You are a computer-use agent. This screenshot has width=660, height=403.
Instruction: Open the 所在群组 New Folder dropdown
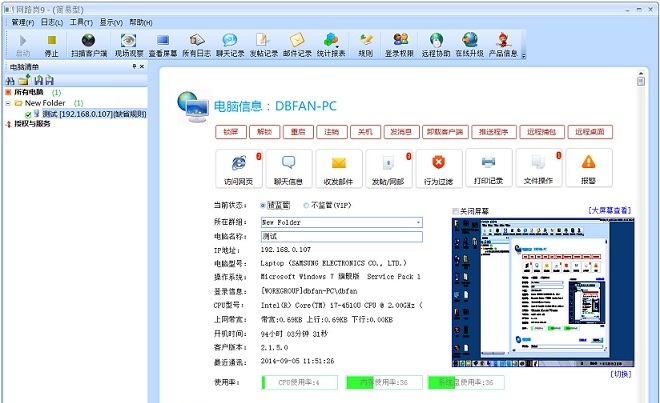pyautogui.click(x=417, y=222)
